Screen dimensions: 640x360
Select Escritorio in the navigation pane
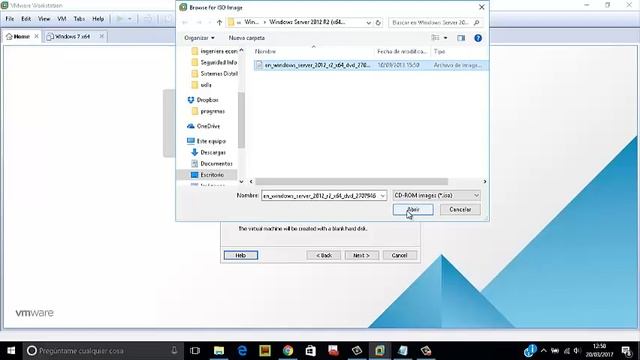pos(207,175)
